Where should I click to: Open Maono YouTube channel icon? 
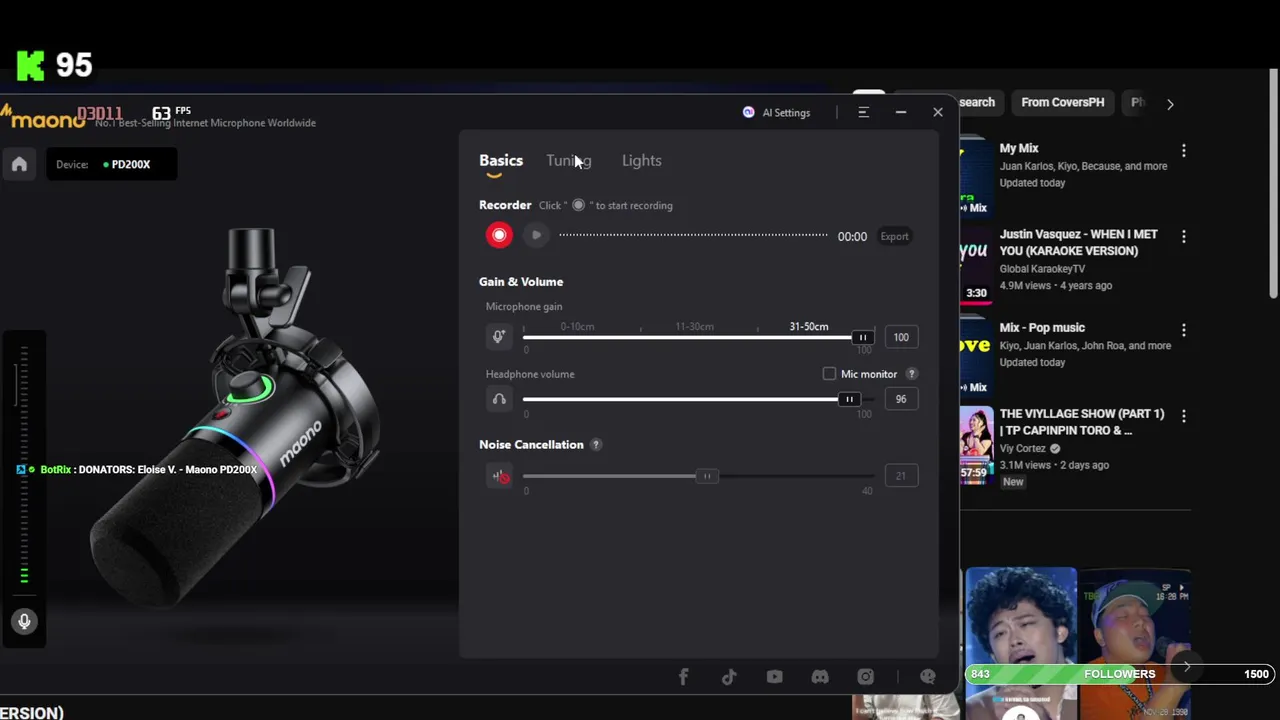click(x=774, y=677)
